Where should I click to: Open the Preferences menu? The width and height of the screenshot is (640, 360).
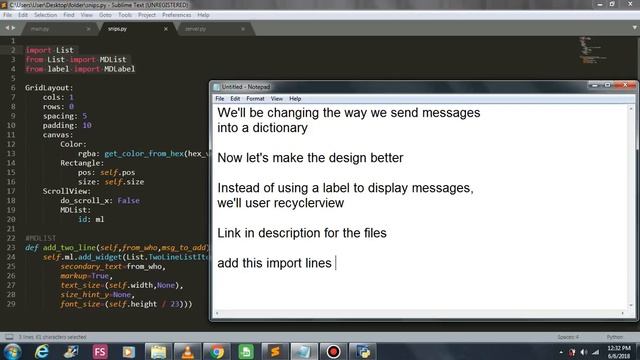click(x=176, y=15)
